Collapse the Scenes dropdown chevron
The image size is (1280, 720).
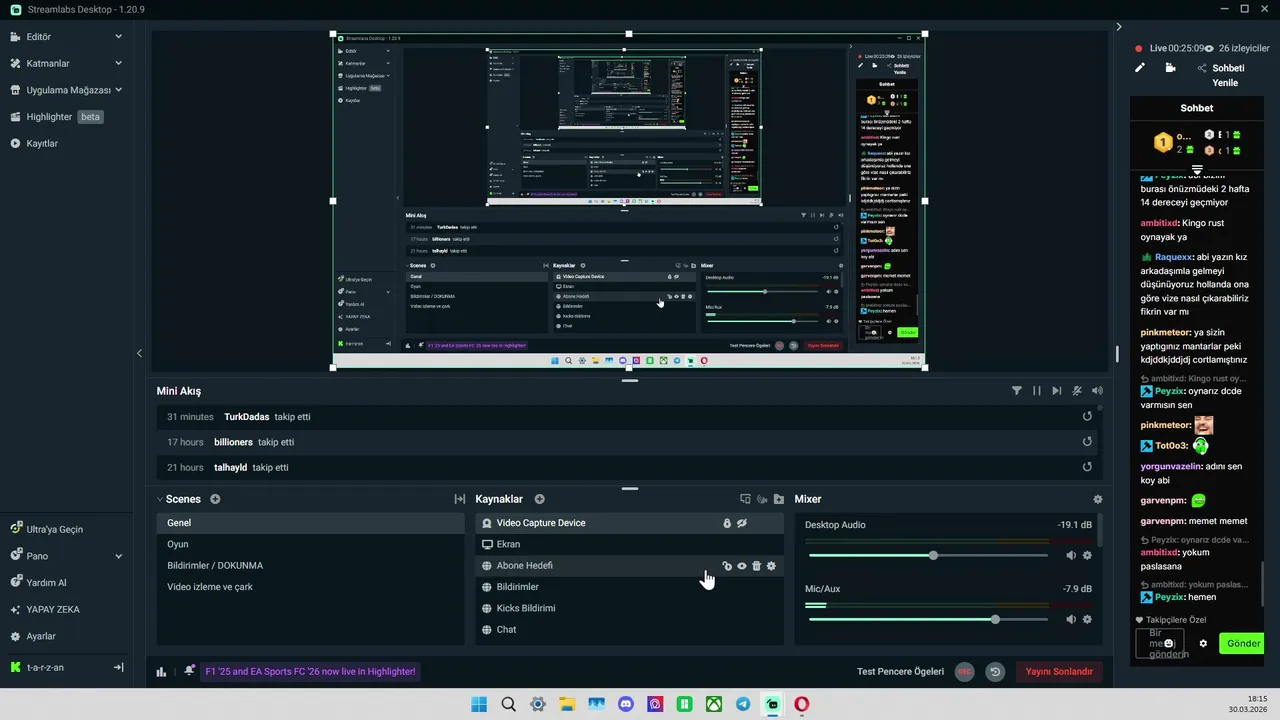(160, 499)
